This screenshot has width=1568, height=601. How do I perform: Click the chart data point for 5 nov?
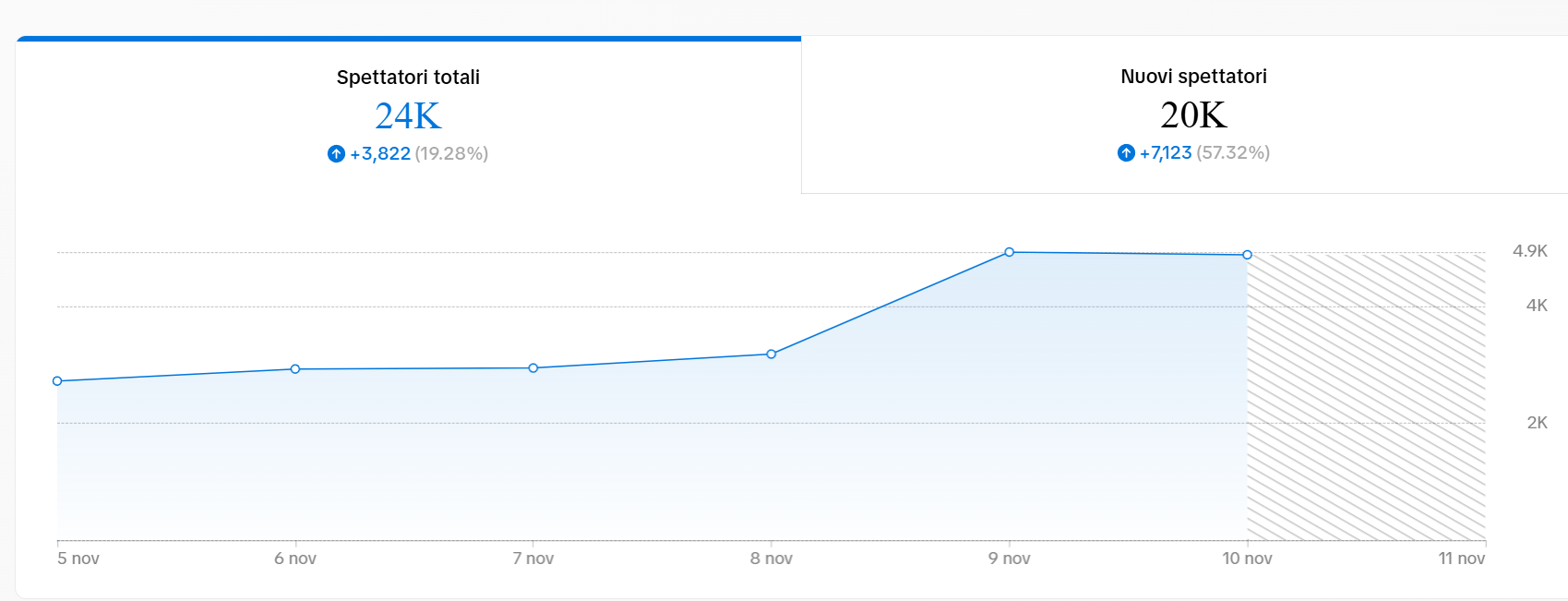(x=57, y=381)
